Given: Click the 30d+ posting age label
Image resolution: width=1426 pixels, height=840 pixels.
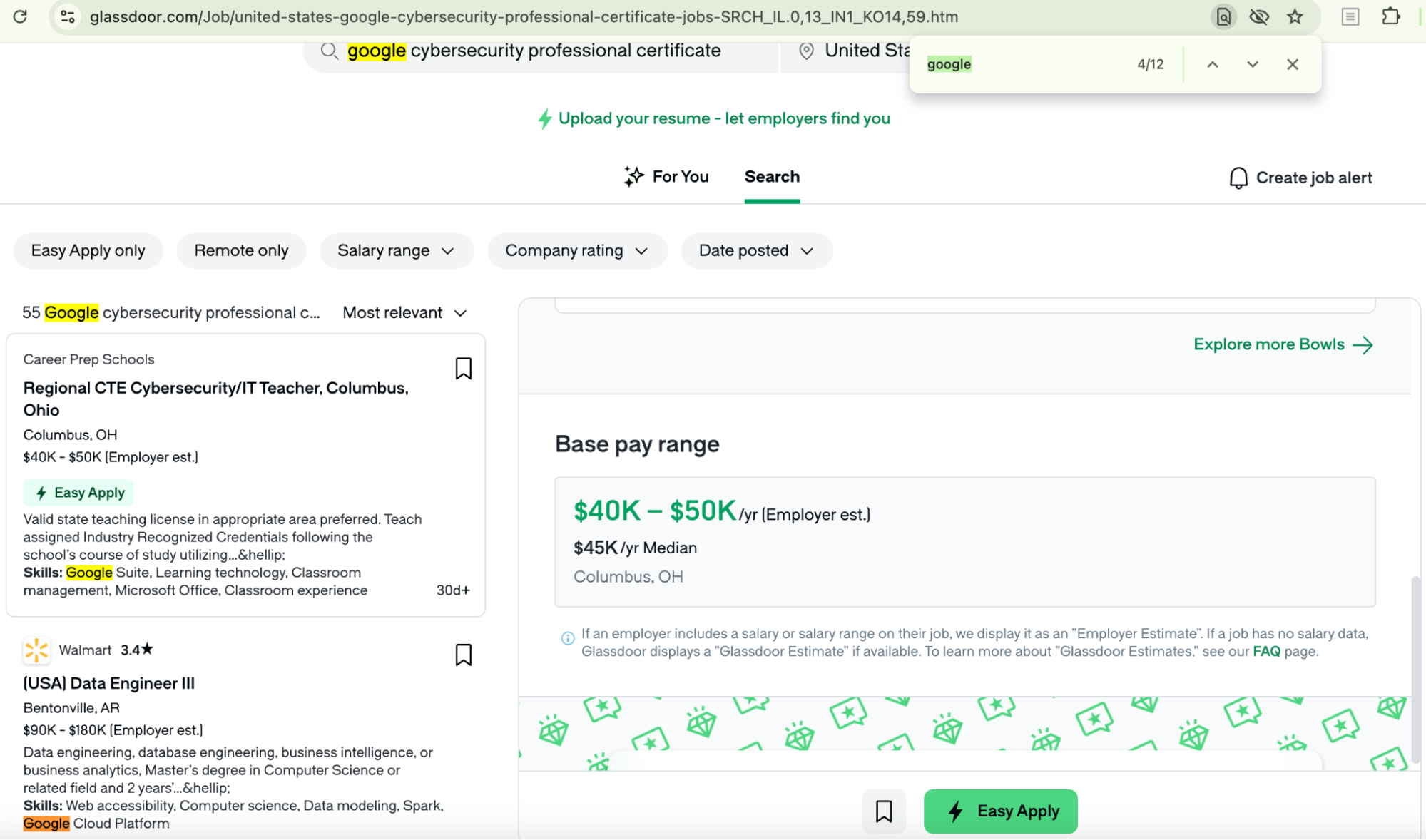Looking at the screenshot, I should [453, 590].
